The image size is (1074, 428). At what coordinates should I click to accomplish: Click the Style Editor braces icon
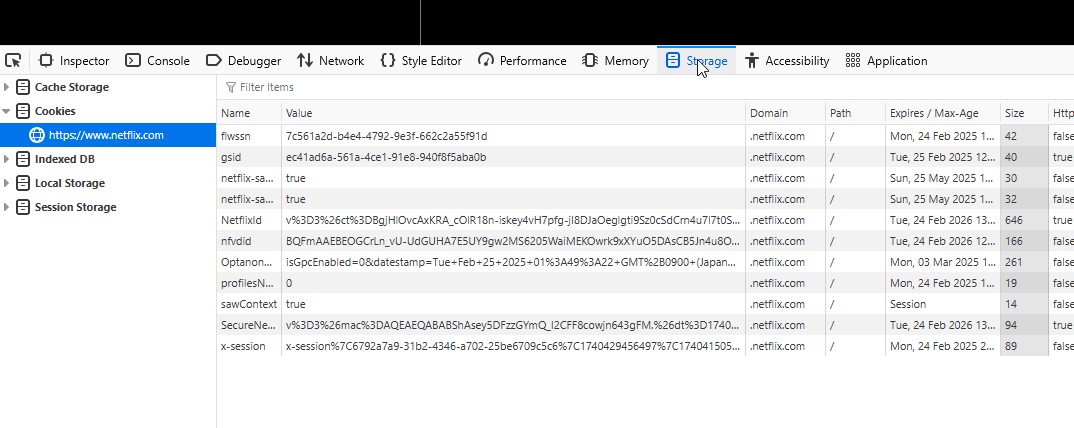(388, 60)
